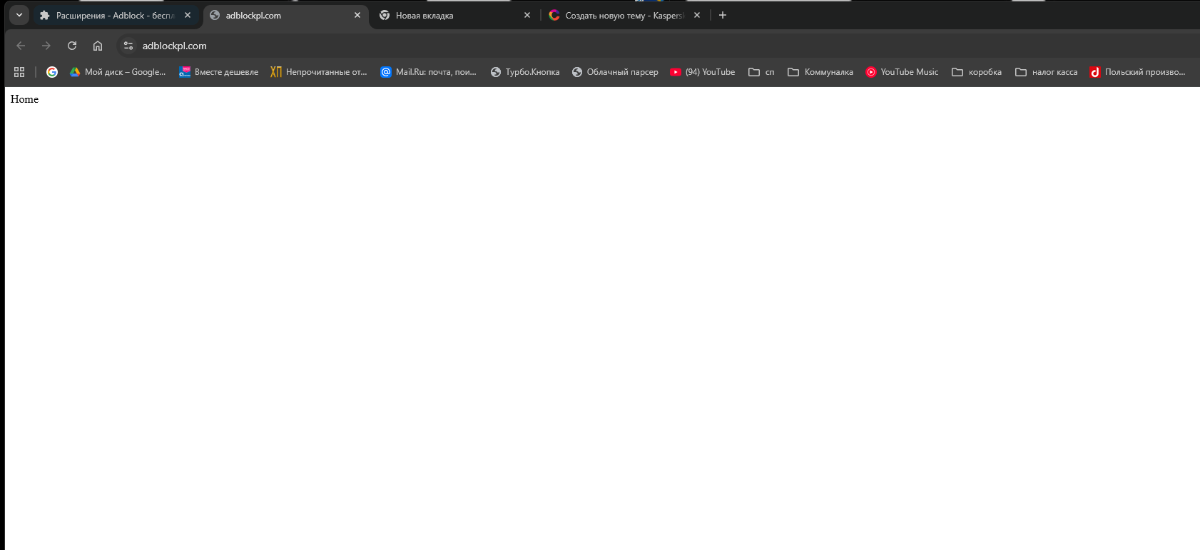
Task: View site information icon in address bar
Action: click(128, 45)
